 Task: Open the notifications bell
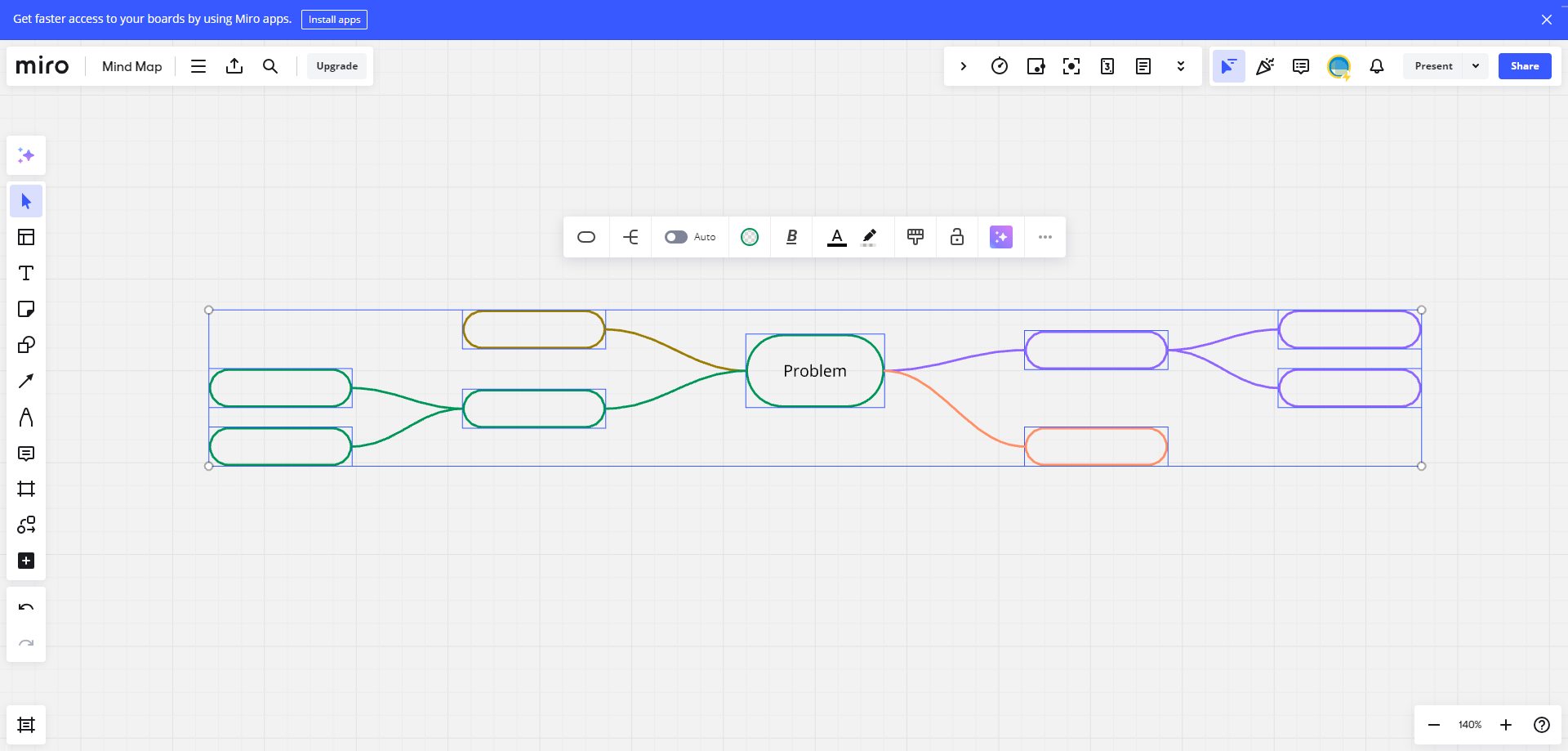coord(1377,66)
